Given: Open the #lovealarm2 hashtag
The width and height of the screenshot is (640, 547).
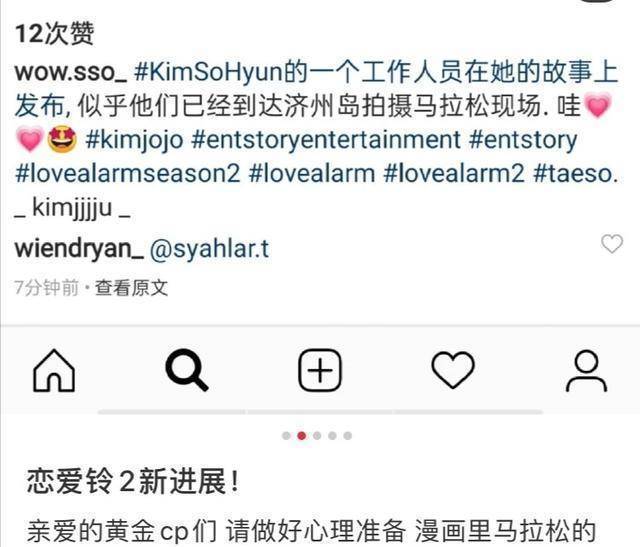Looking at the screenshot, I should click(x=454, y=173).
